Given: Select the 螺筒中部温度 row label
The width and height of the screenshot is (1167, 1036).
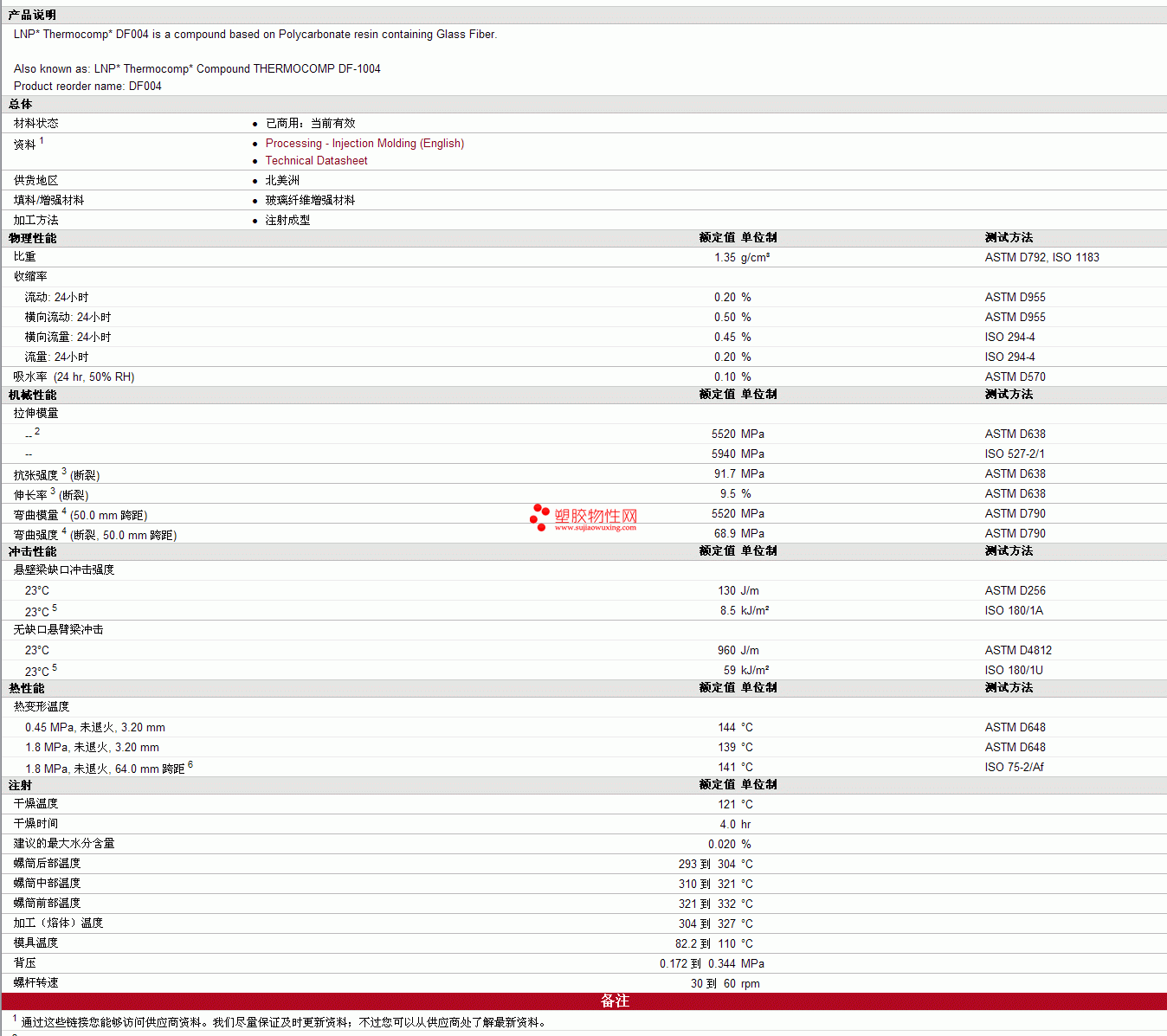Looking at the screenshot, I should (48, 884).
